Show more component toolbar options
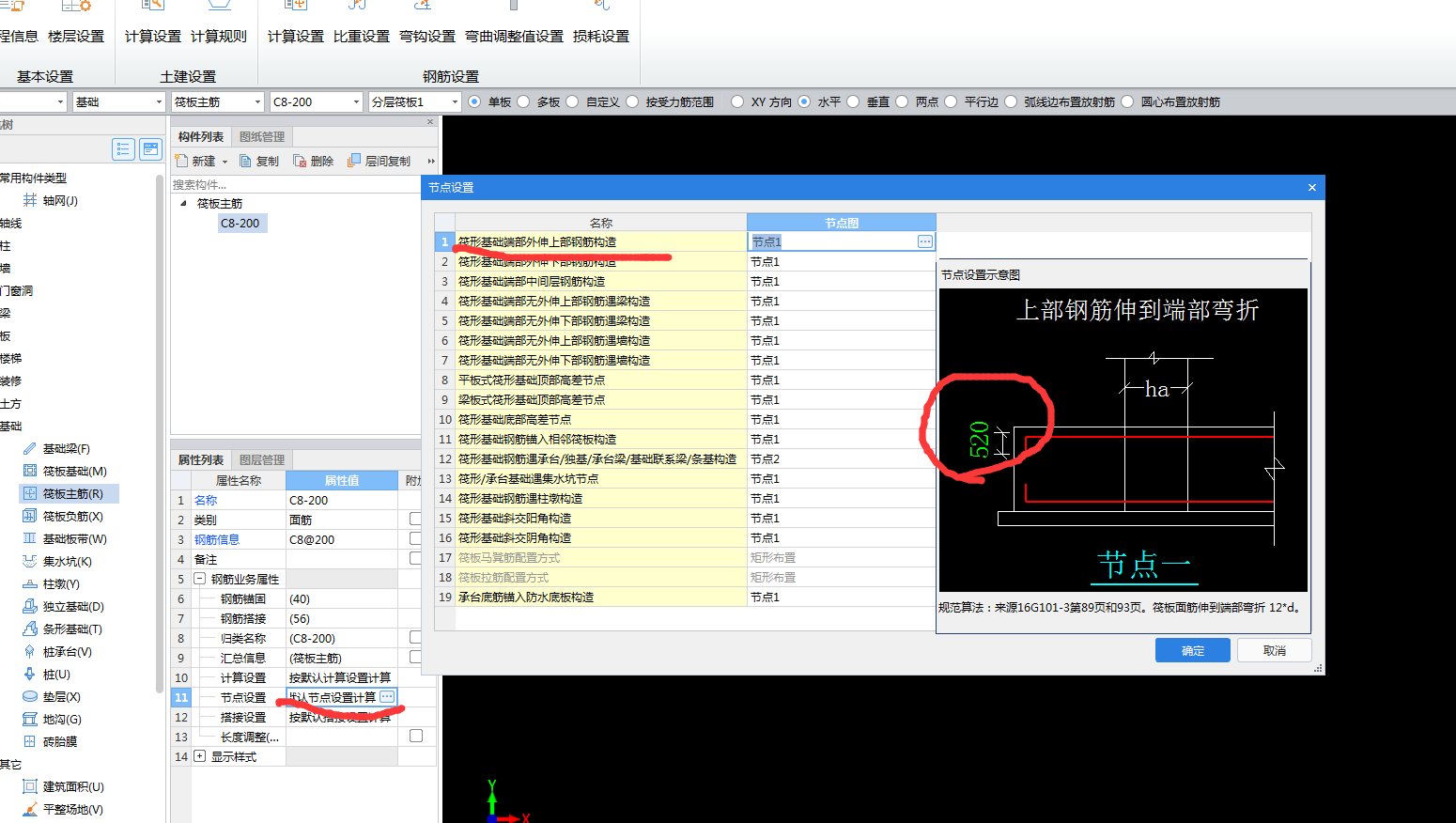This screenshot has height=823, width=1456. 431,162
